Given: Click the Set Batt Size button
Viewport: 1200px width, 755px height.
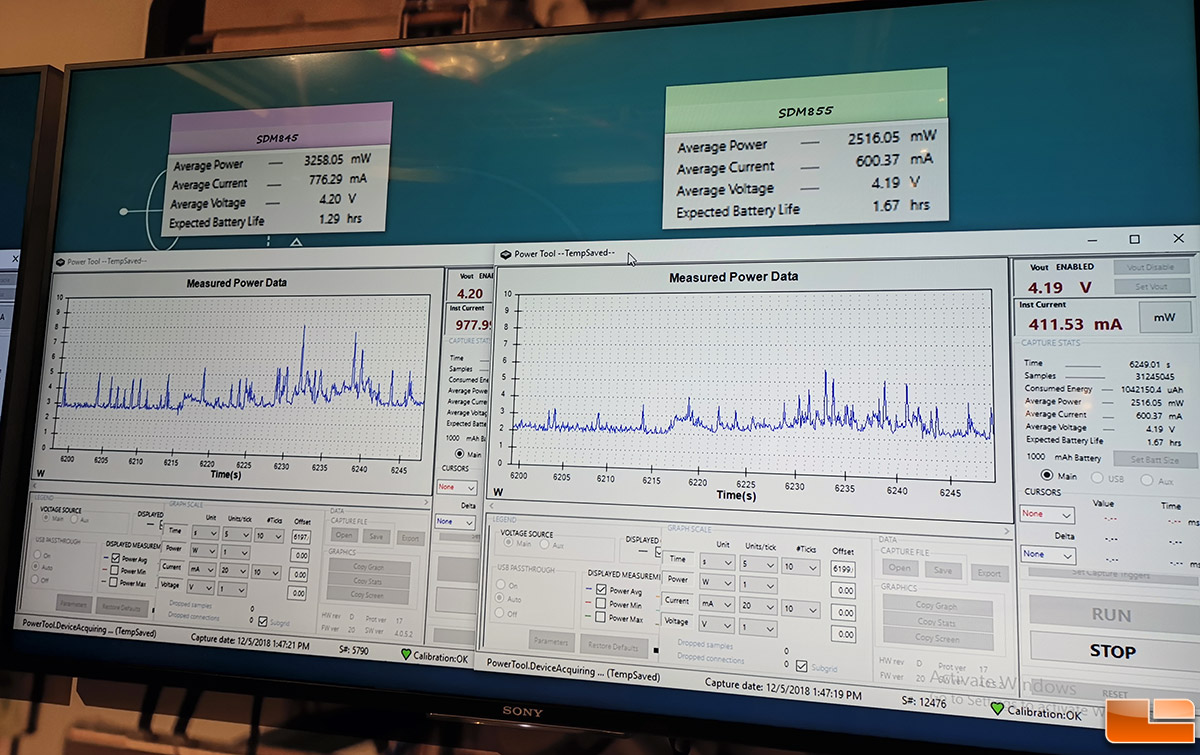Looking at the screenshot, I should click(1155, 459).
